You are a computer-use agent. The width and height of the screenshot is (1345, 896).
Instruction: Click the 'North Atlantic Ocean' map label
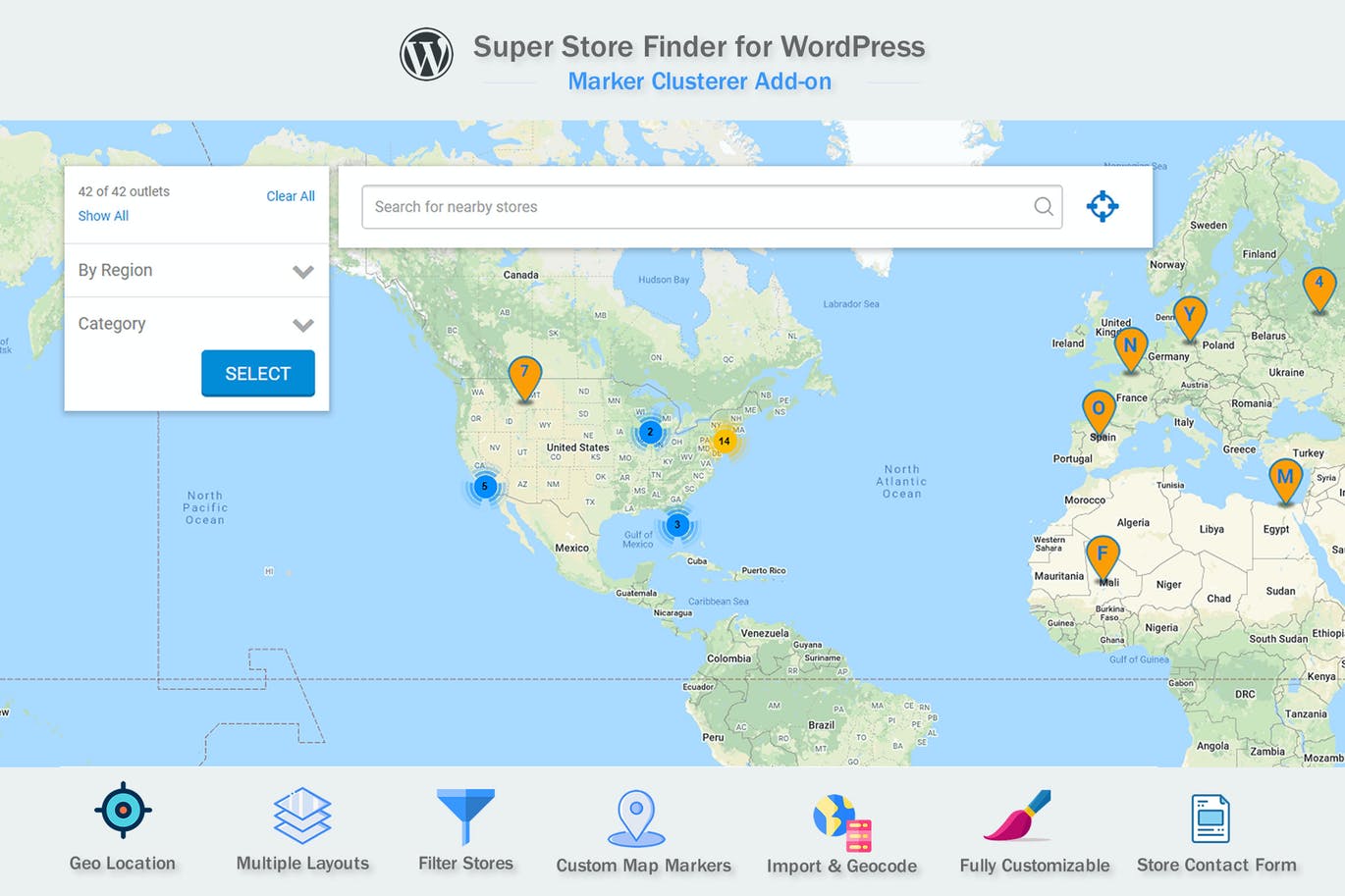point(901,482)
